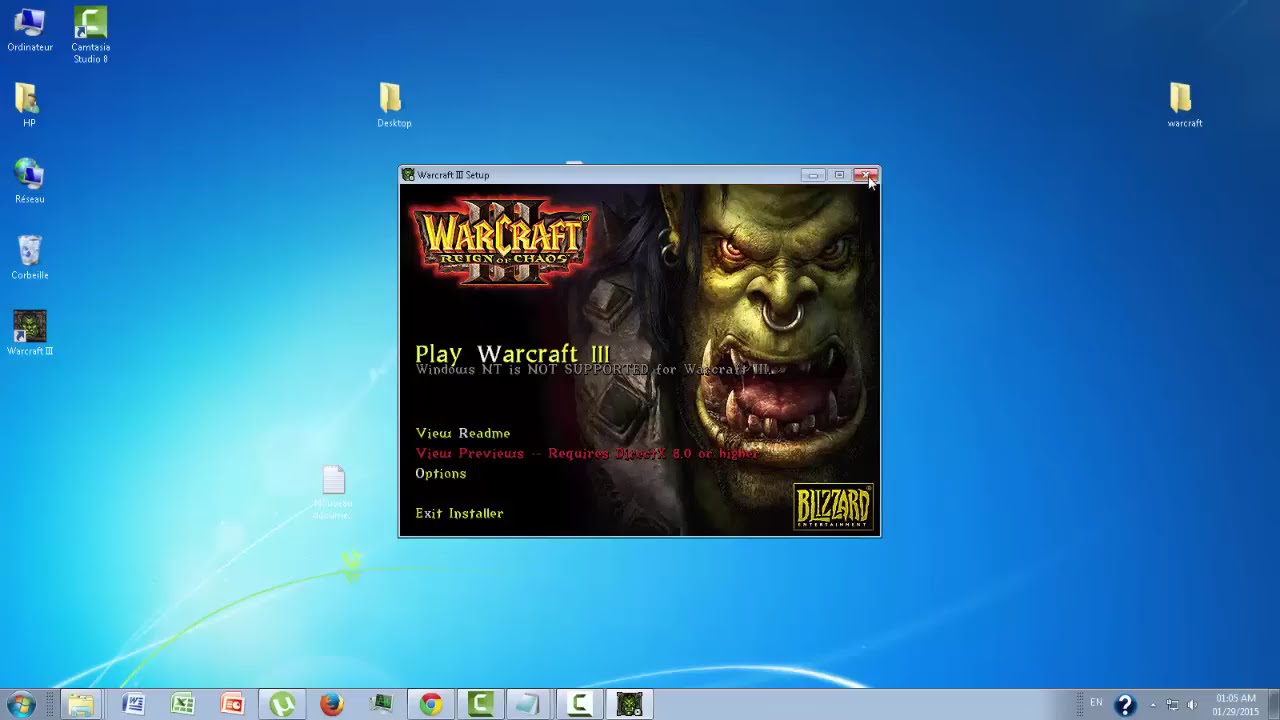Select the Réseau desktop icon
Screen dimensions: 1280x720
tap(30, 181)
